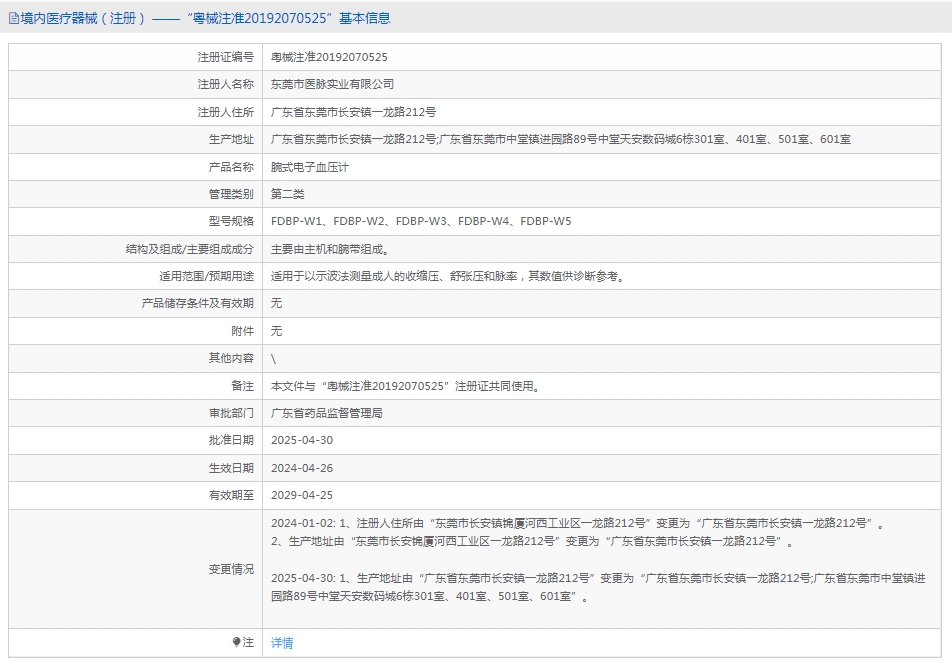
Task: Select the backslash value in 其他内容 row
Action: [273, 359]
